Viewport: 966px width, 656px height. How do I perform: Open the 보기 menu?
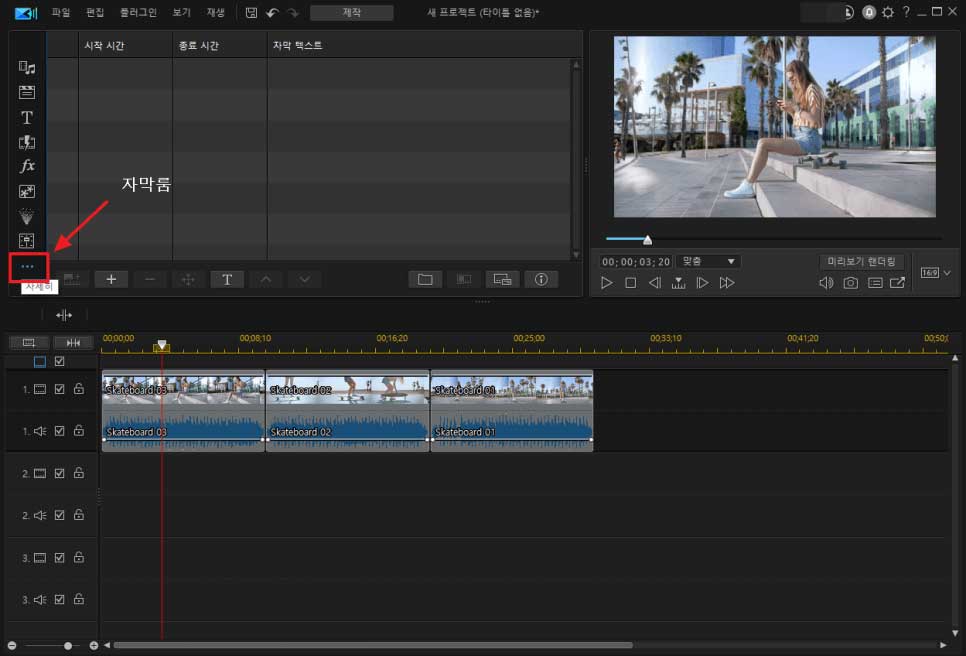tap(181, 12)
